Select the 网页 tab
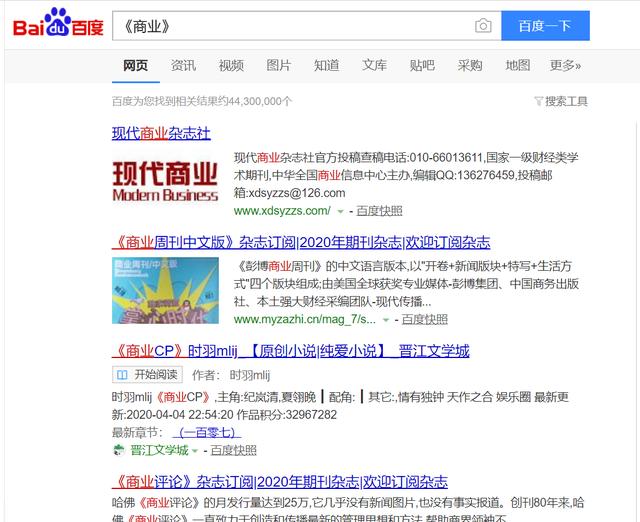640x522 pixels. pyautogui.click(x=136, y=65)
